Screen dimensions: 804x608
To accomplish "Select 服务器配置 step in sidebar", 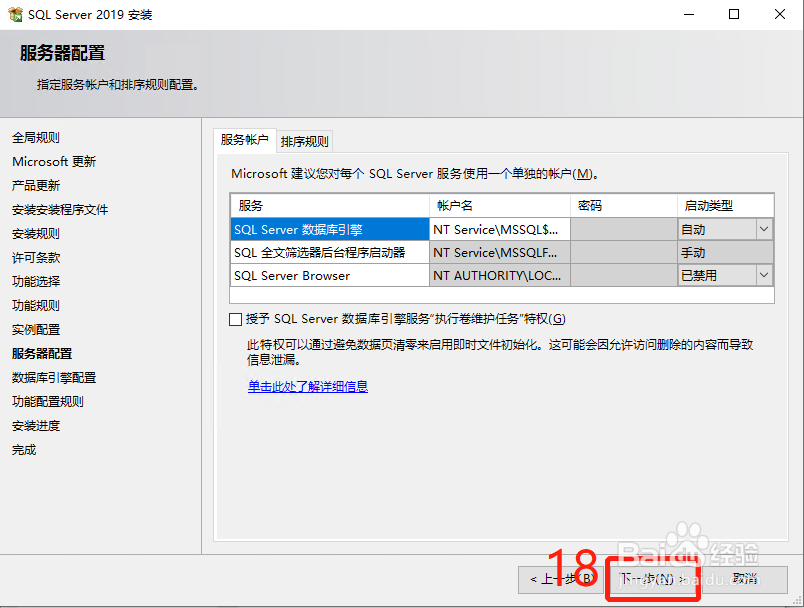I will [42, 354].
